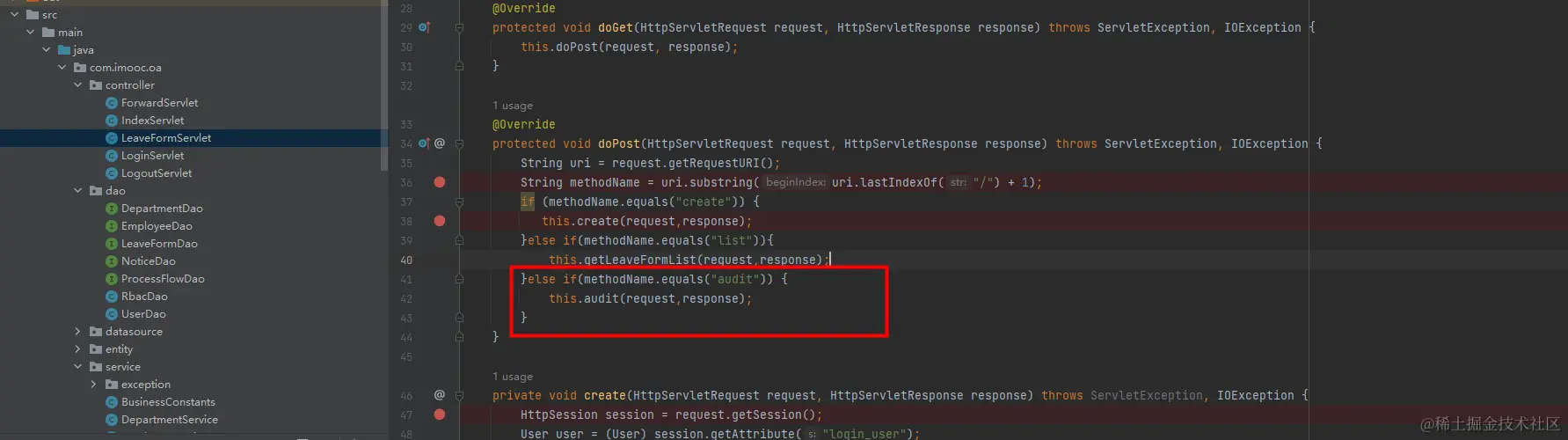The width and height of the screenshot is (1568, 440).
Task: Click override gutter icon on line 34
Action: tap(424, 143)
